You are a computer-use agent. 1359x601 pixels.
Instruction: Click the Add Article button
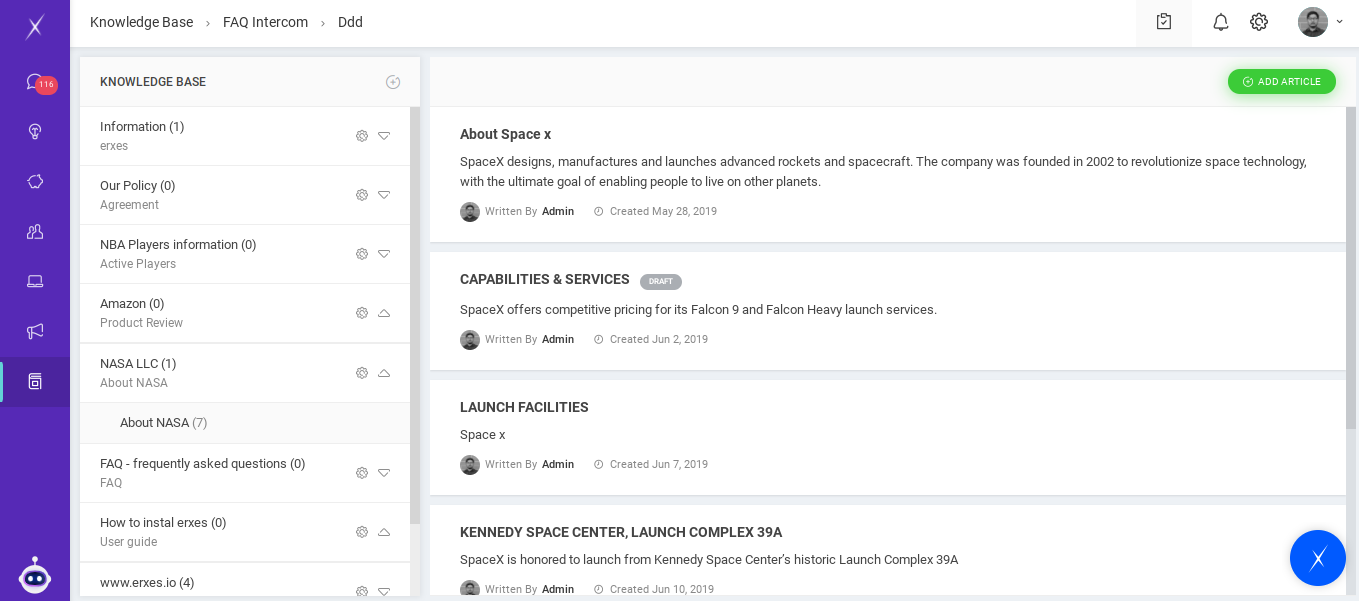click(x=1281, y=82)
